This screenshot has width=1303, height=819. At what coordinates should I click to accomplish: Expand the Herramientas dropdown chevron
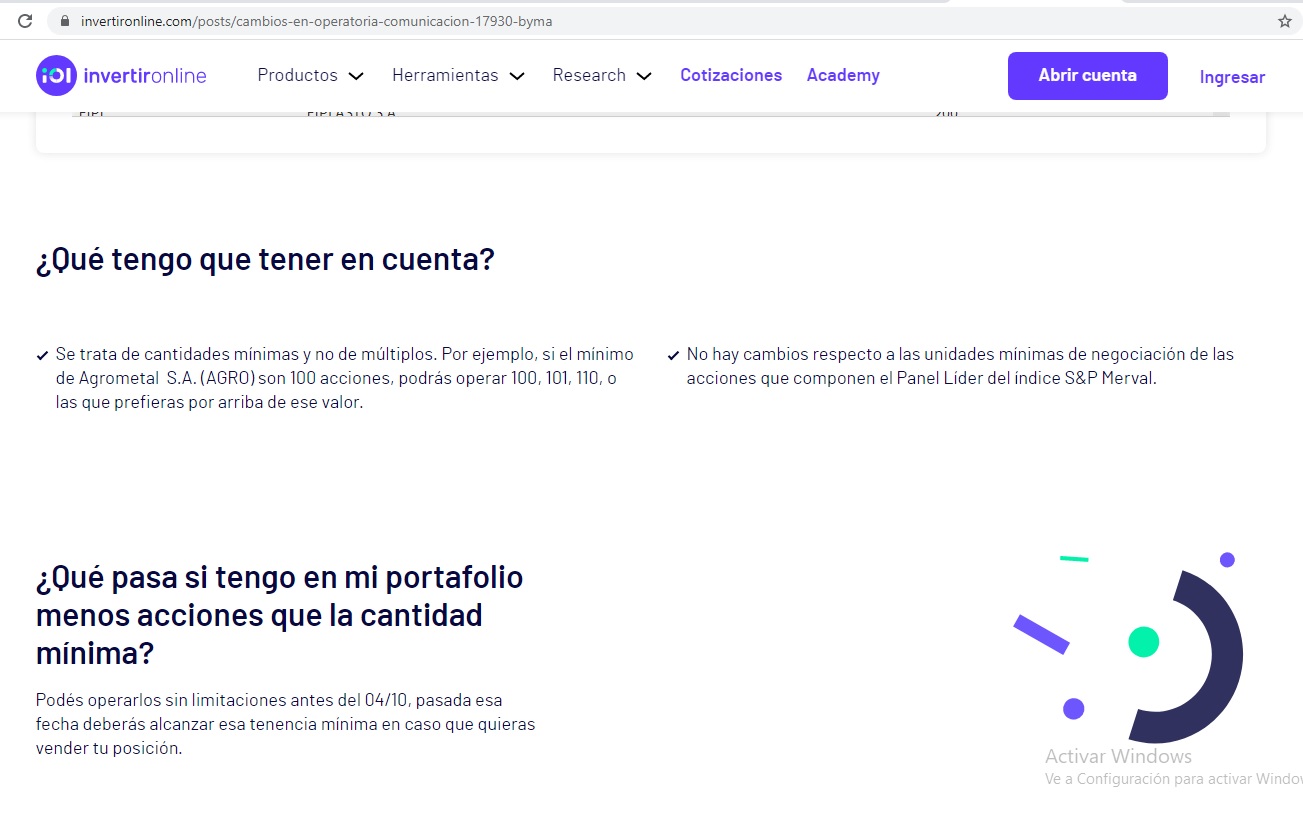[517, 75]
